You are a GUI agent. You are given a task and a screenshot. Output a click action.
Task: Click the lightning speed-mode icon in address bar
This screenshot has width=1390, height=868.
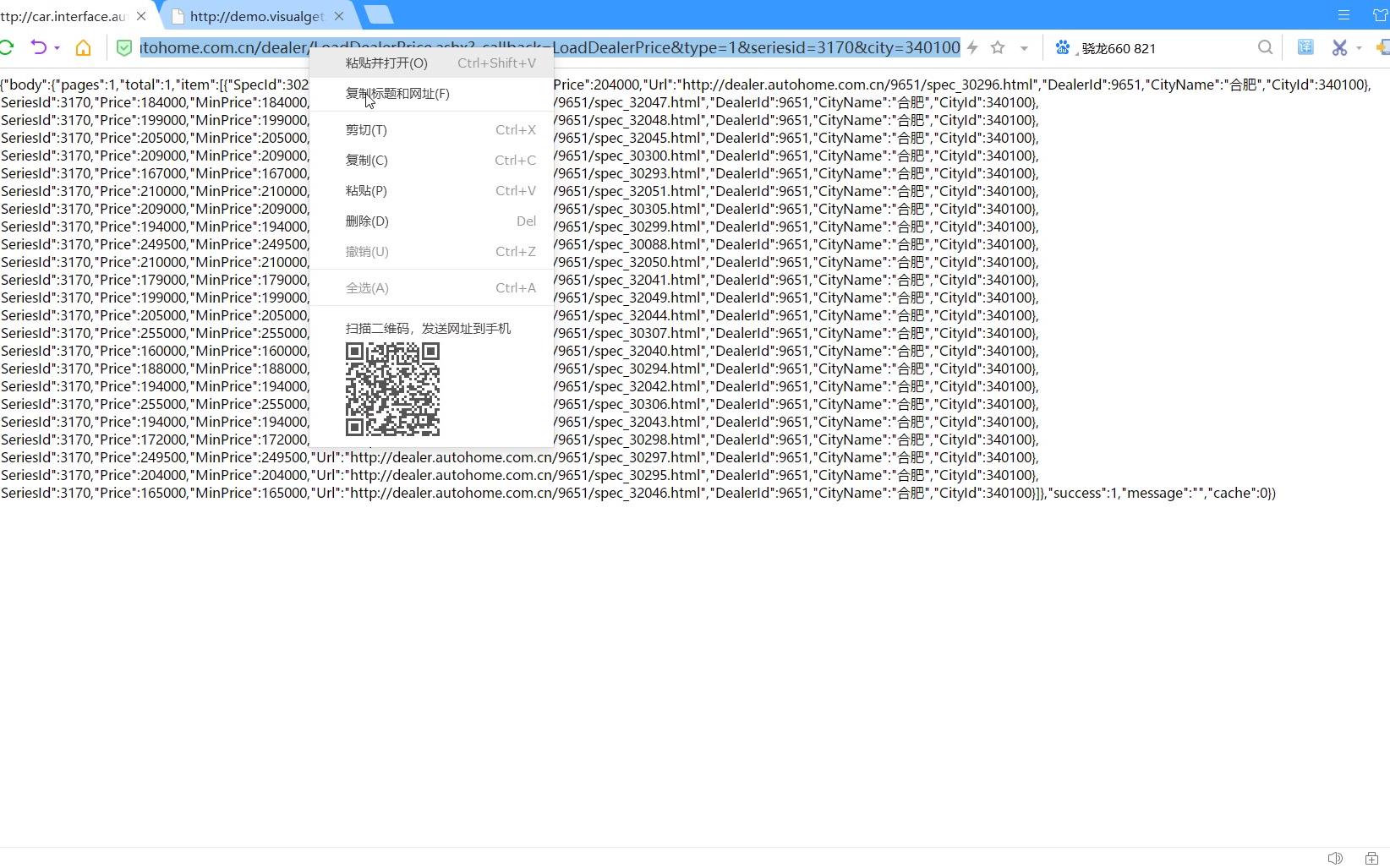pyautogui.click(x=972, y=48)
